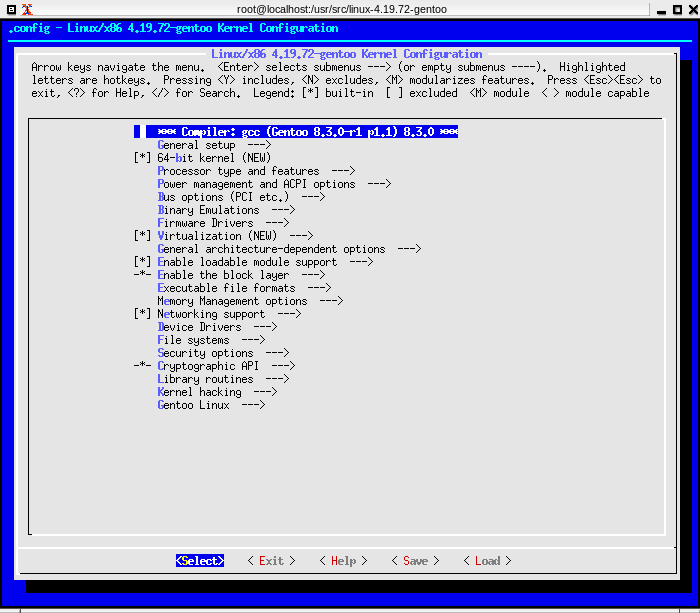
Task: Open the Gentoo Linux entry
Action: click(193, 405)
